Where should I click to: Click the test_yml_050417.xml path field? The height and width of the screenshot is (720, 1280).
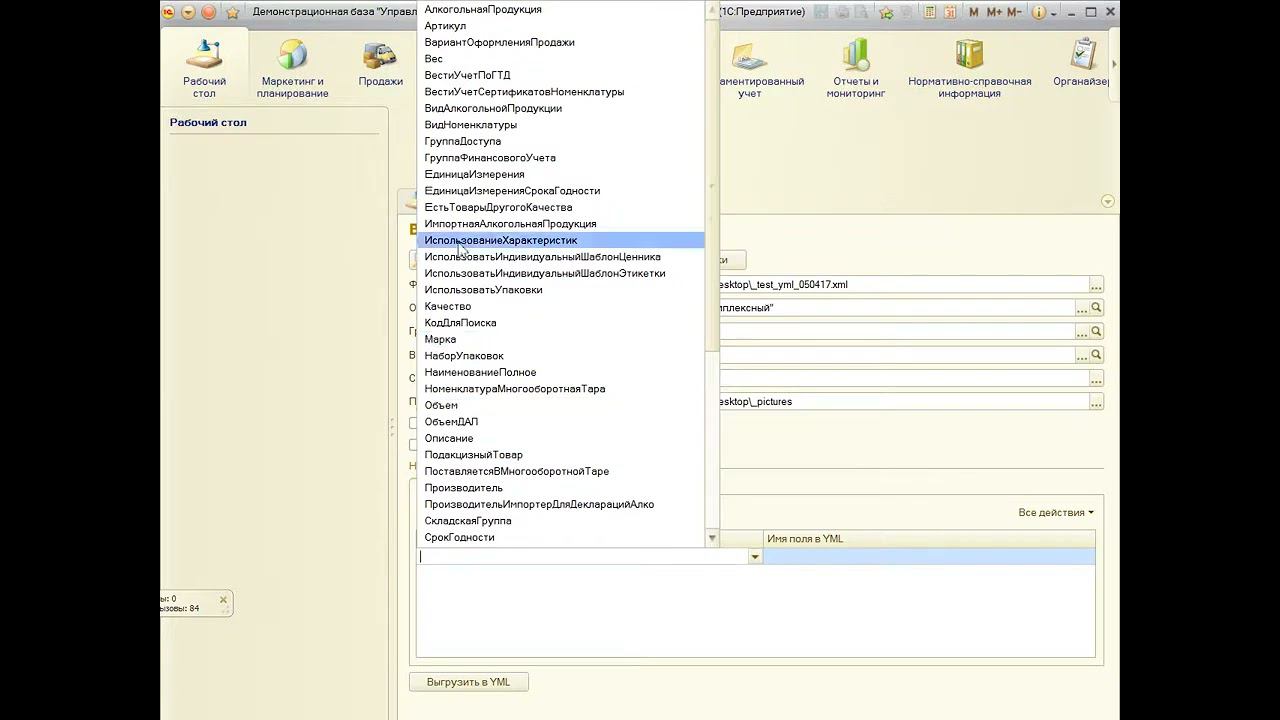point(903,285)
